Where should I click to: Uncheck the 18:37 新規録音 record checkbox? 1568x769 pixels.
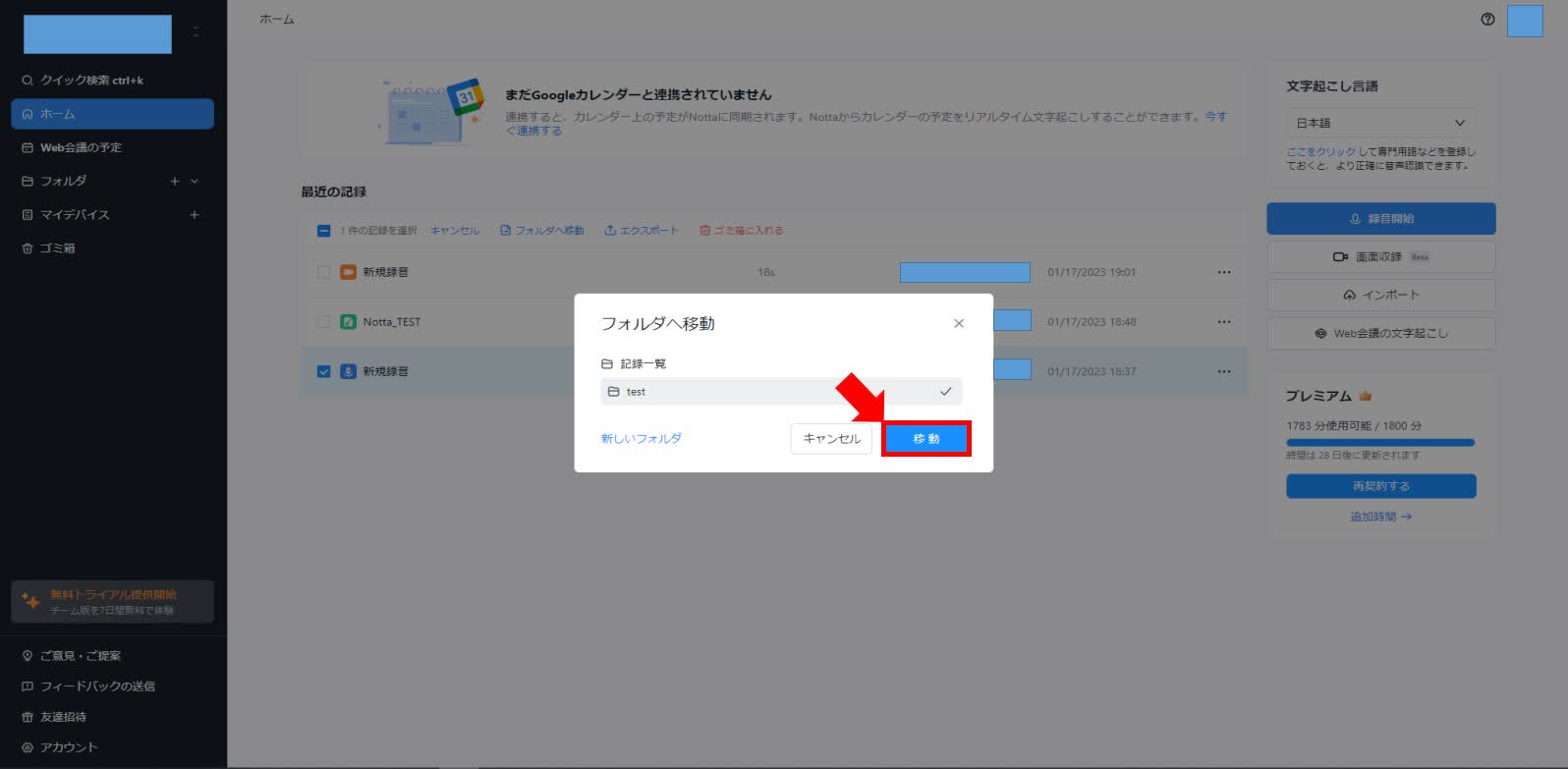(323, 371)
